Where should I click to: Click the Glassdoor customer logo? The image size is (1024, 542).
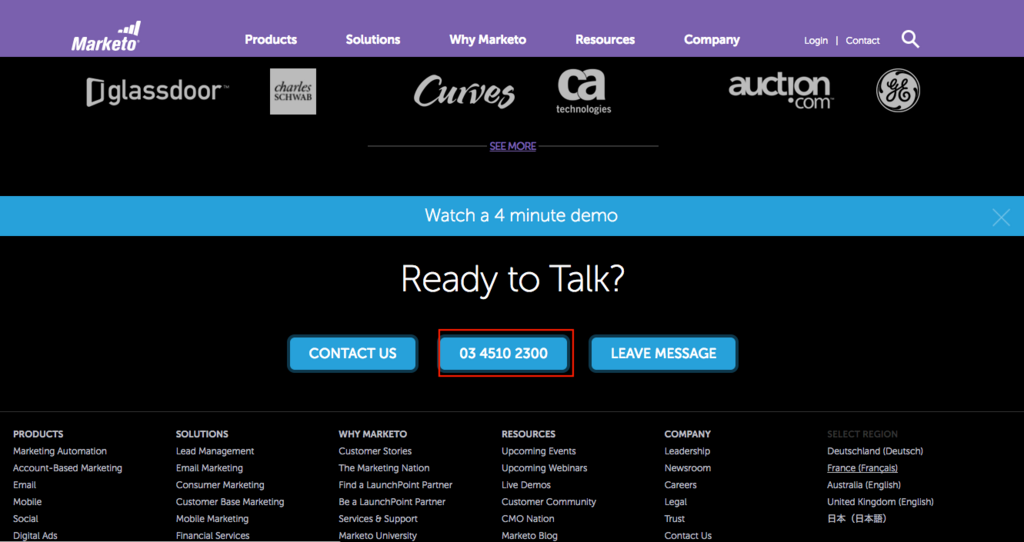click(157, 92)
